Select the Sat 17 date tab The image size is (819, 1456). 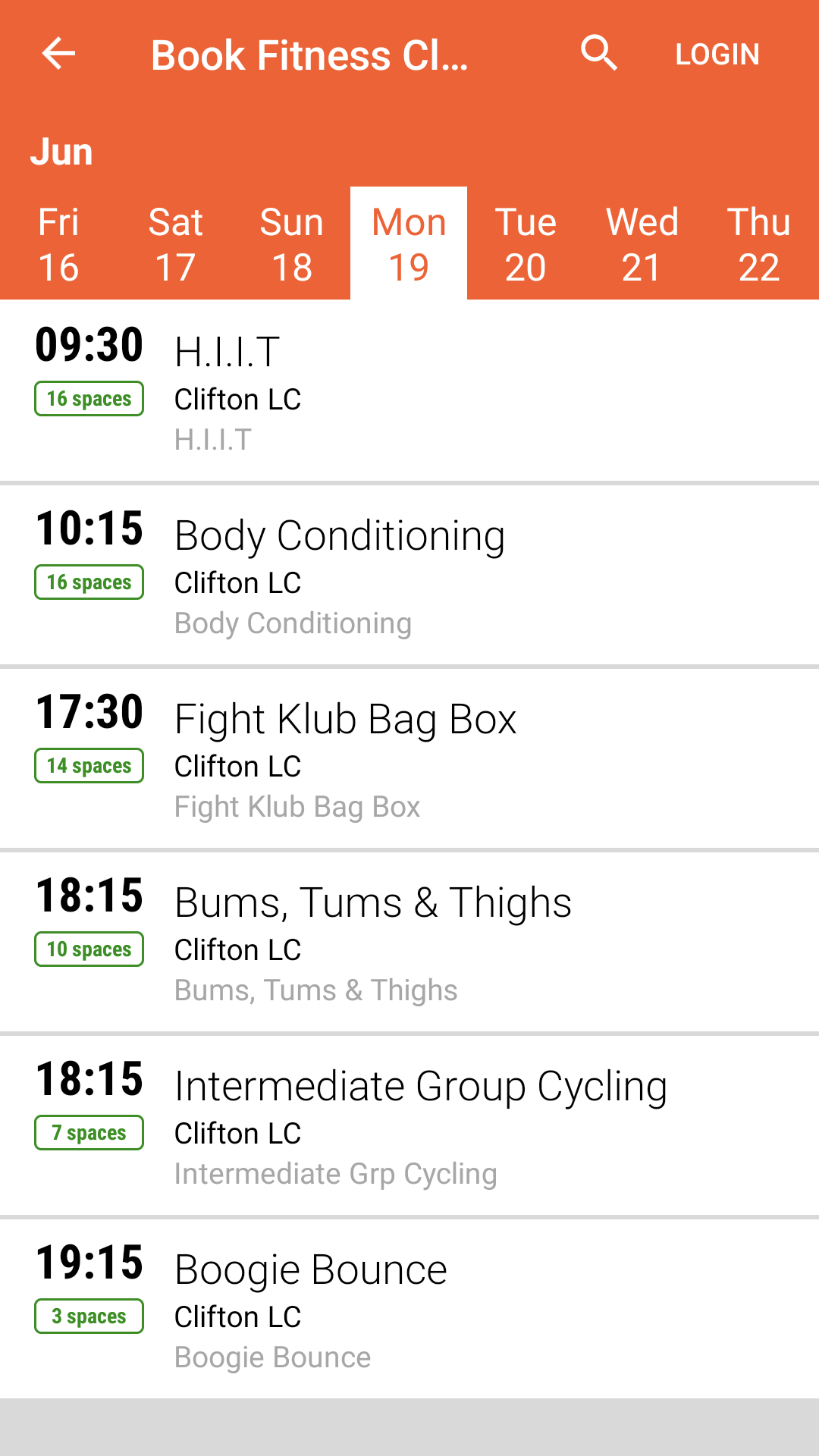175,244
